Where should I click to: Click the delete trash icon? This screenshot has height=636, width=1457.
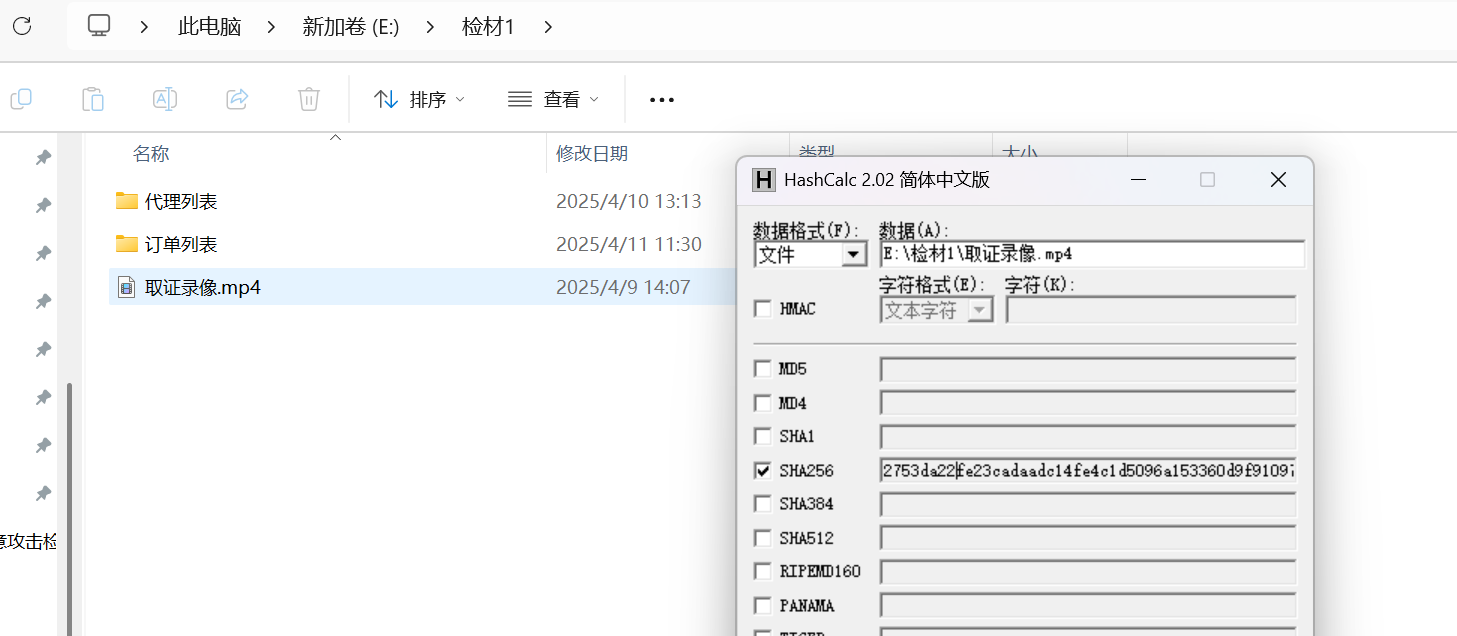pos(309,99)
